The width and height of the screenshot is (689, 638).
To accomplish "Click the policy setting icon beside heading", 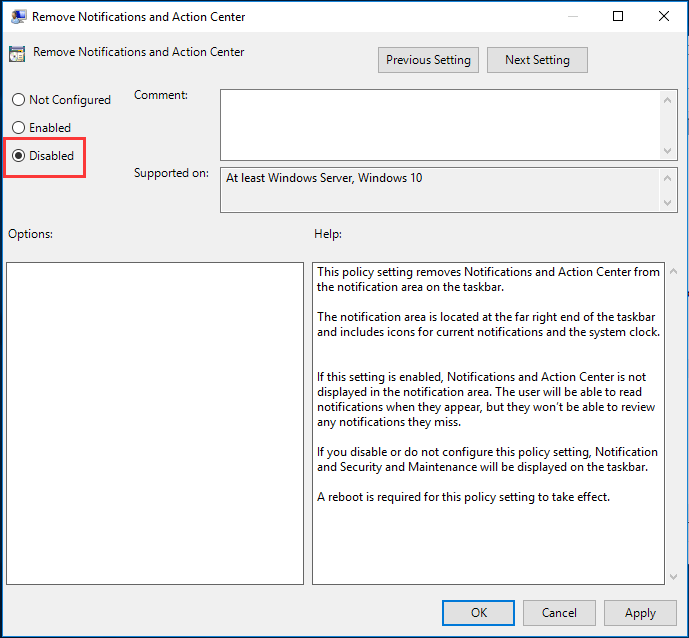I will pos(17,54).
